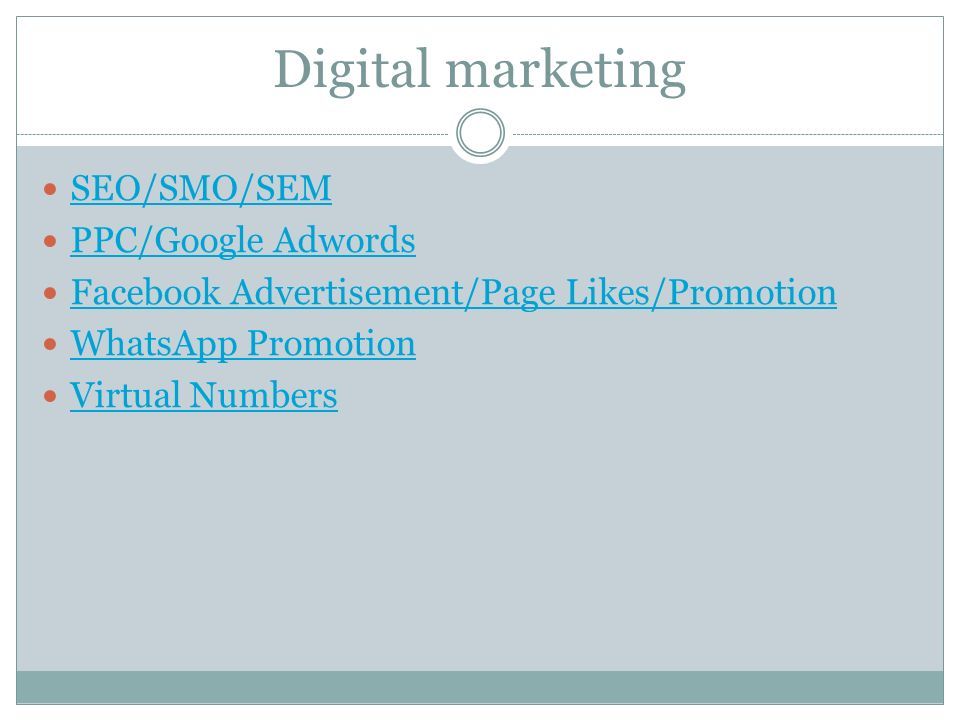Click the teal footer bar of the slide

(480, 687)
